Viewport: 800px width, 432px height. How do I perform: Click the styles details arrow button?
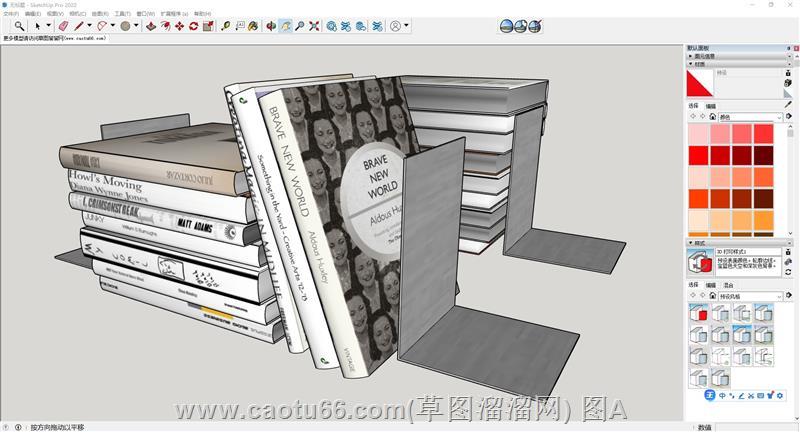tap(789, 296)
